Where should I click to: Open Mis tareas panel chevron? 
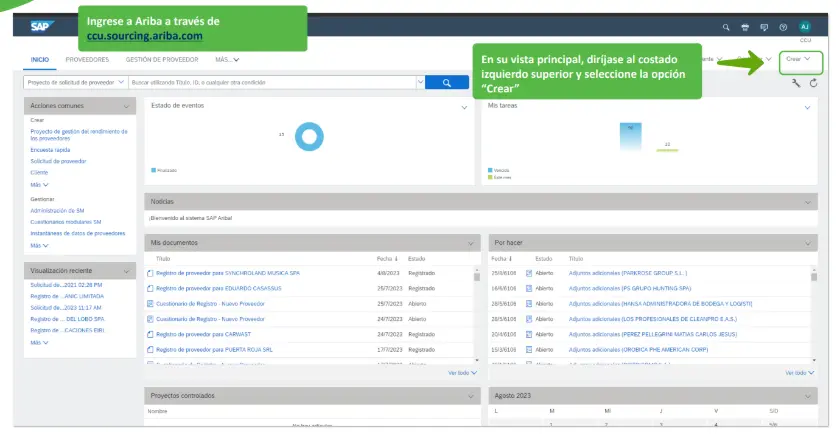tap(807, 108)
